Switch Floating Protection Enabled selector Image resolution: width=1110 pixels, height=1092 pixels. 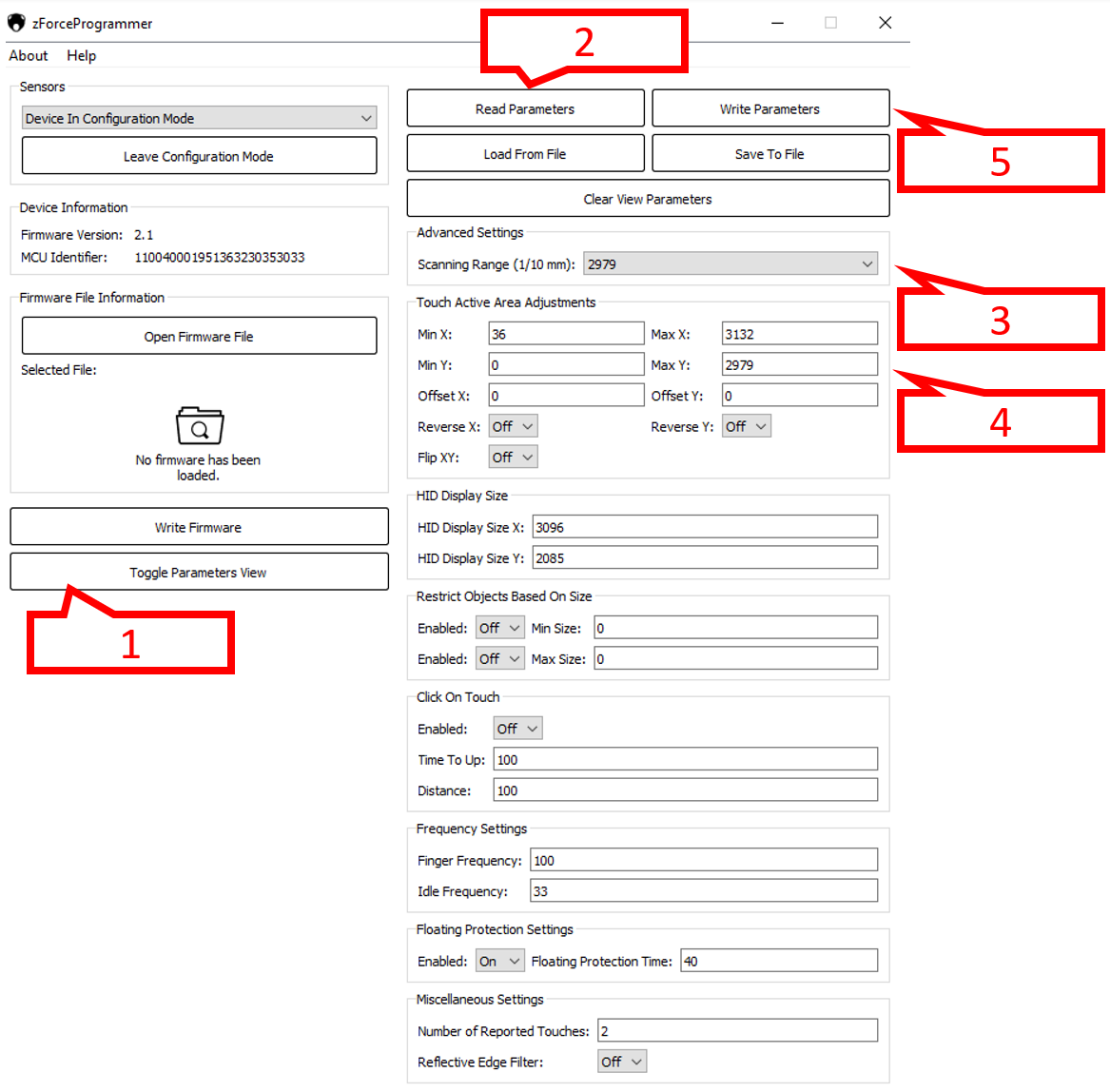click(x=499, y=962)
